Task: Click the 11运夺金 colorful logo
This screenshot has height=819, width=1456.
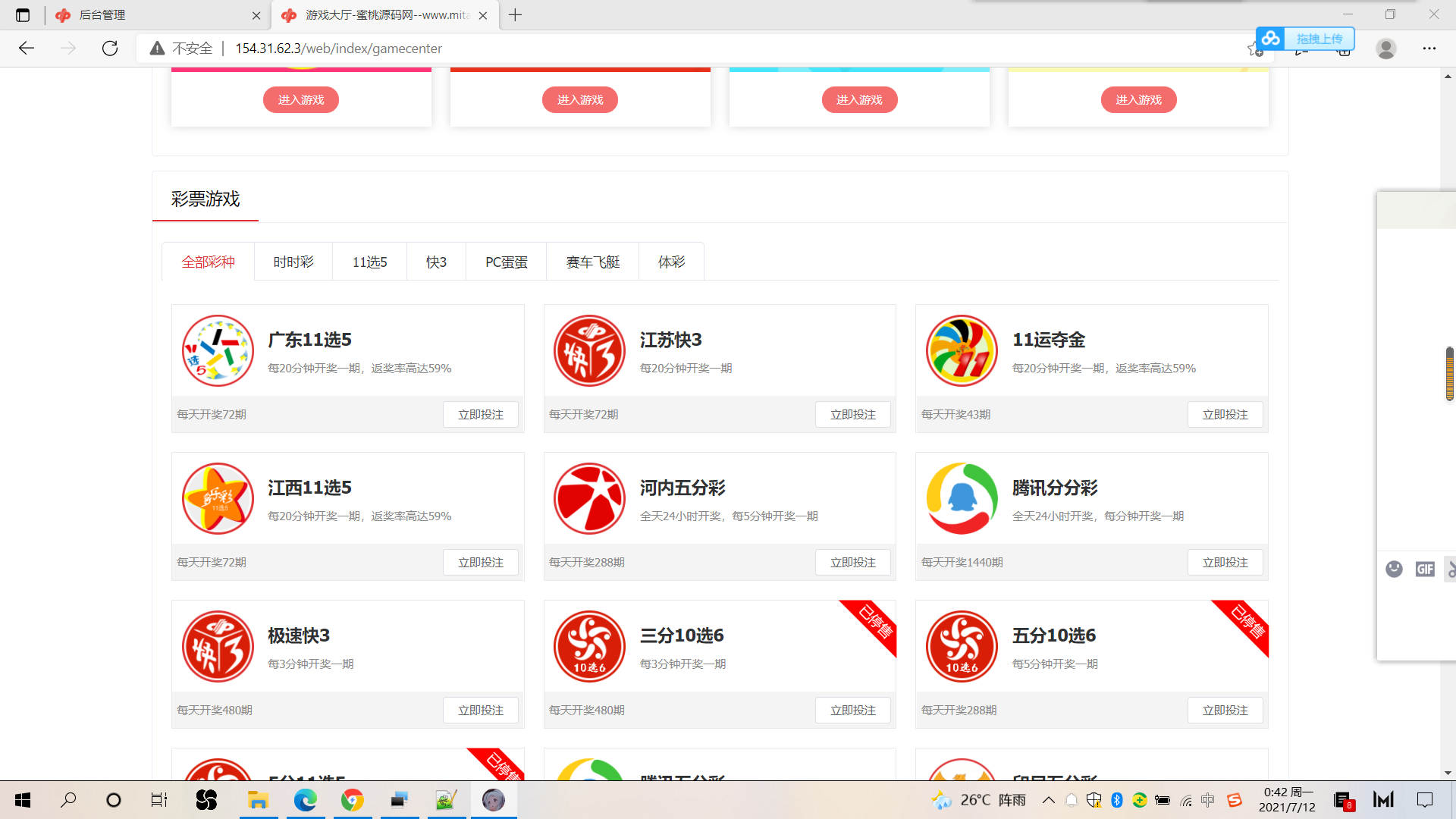Action: pyautogui.click(x=962, y=351)
